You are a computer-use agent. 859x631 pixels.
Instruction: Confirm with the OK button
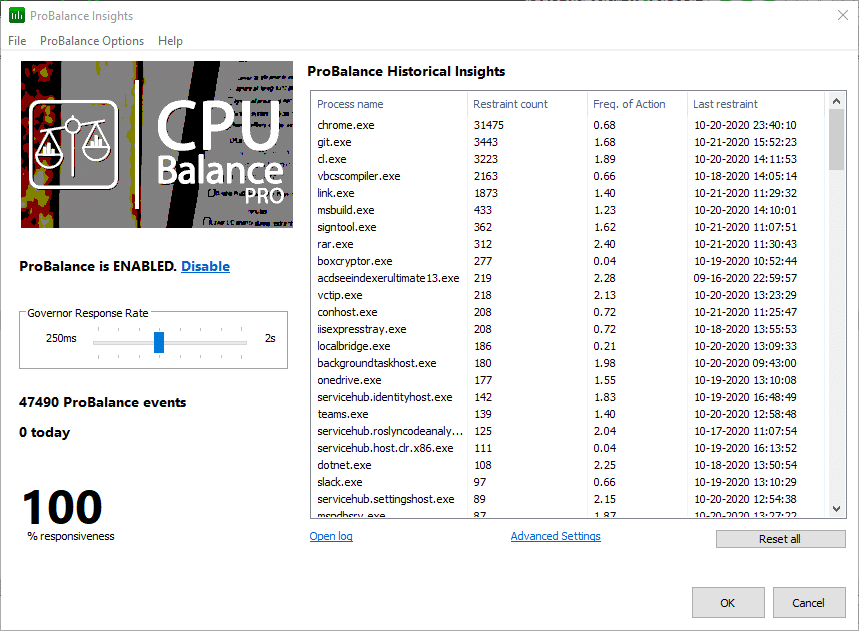(728, 603)
